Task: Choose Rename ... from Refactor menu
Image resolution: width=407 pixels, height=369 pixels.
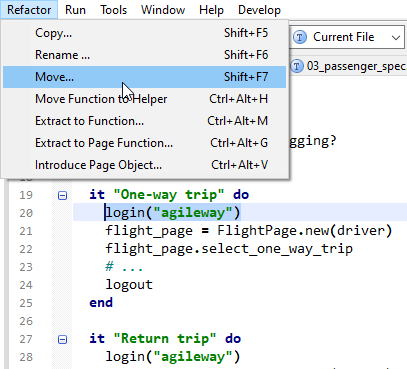Action: pos(145,55)
